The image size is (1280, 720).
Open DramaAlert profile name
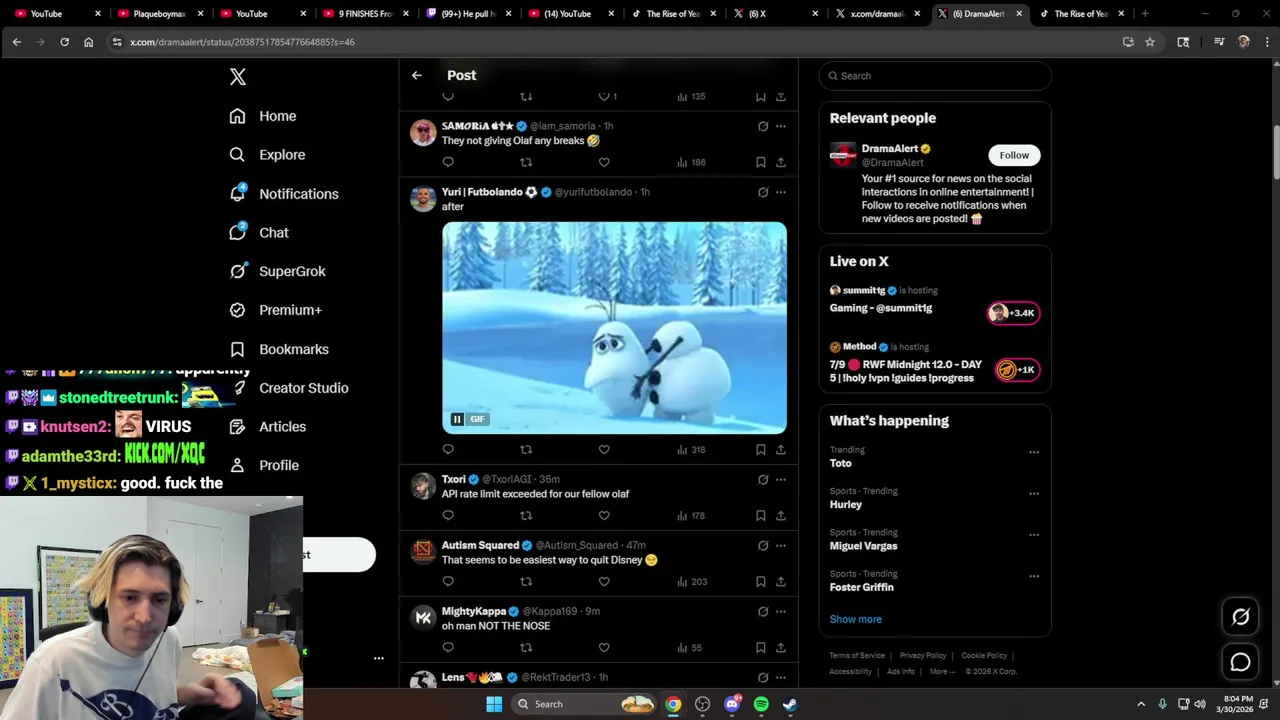(890, 149)
